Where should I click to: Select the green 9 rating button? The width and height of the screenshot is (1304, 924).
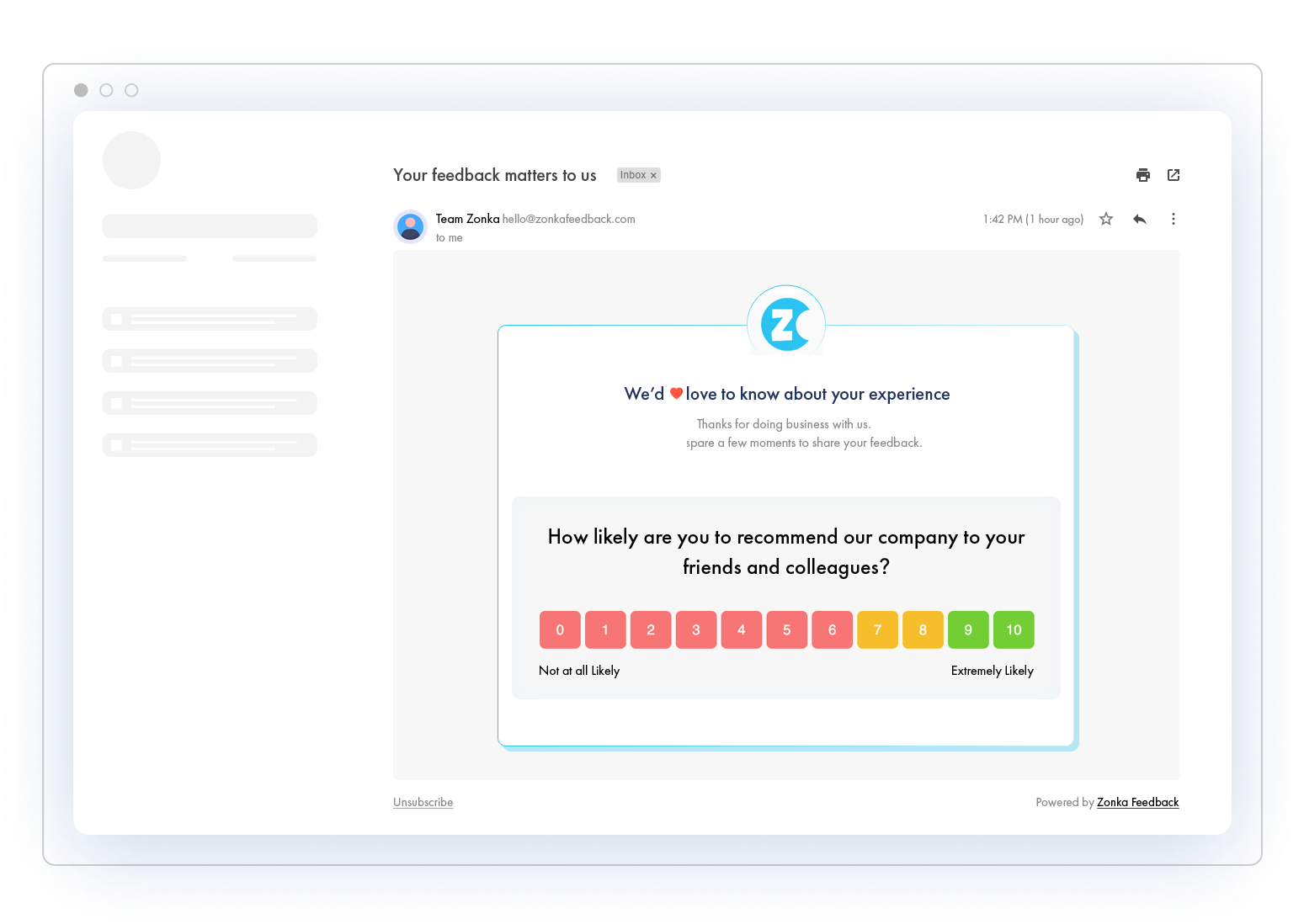(968, 629)
